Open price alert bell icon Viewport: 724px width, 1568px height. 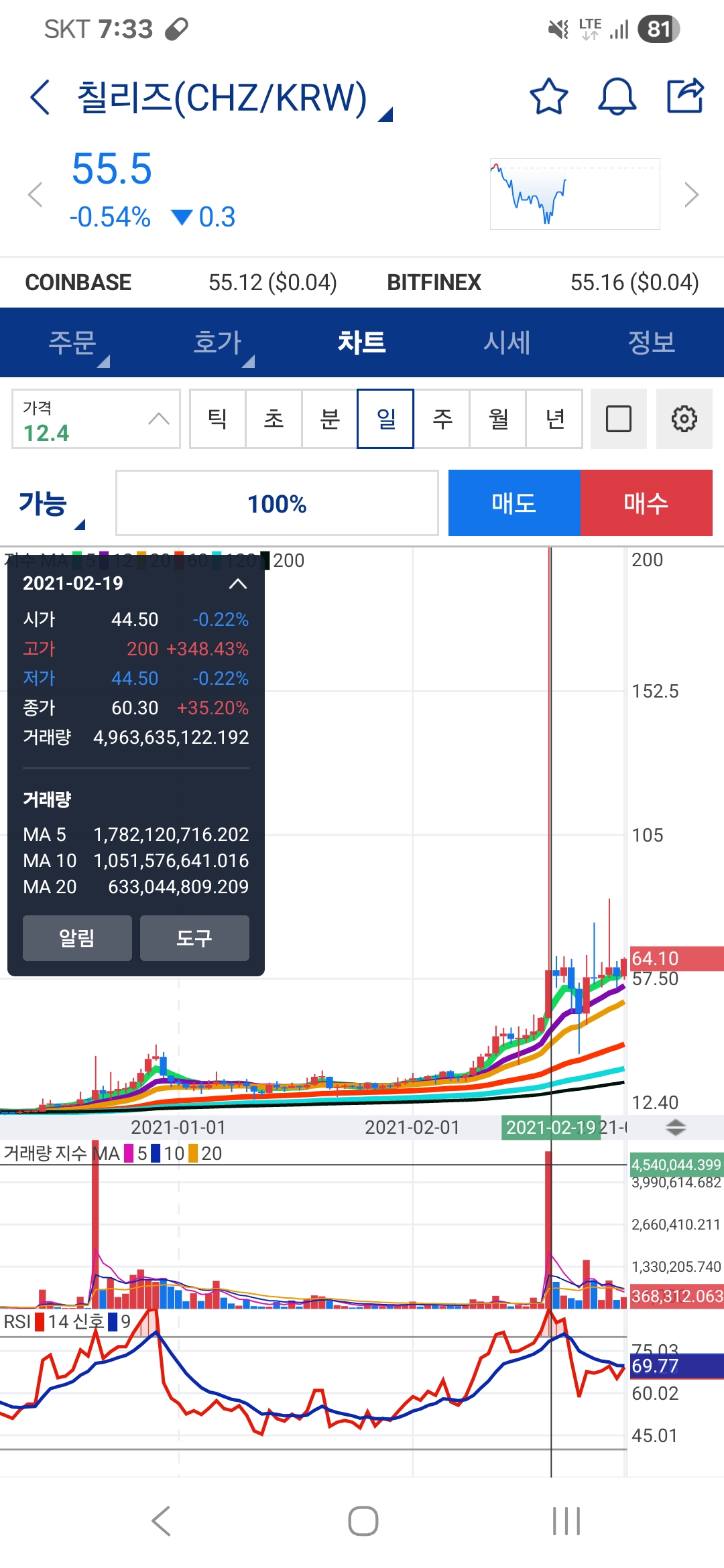click(x=617, y=97)
